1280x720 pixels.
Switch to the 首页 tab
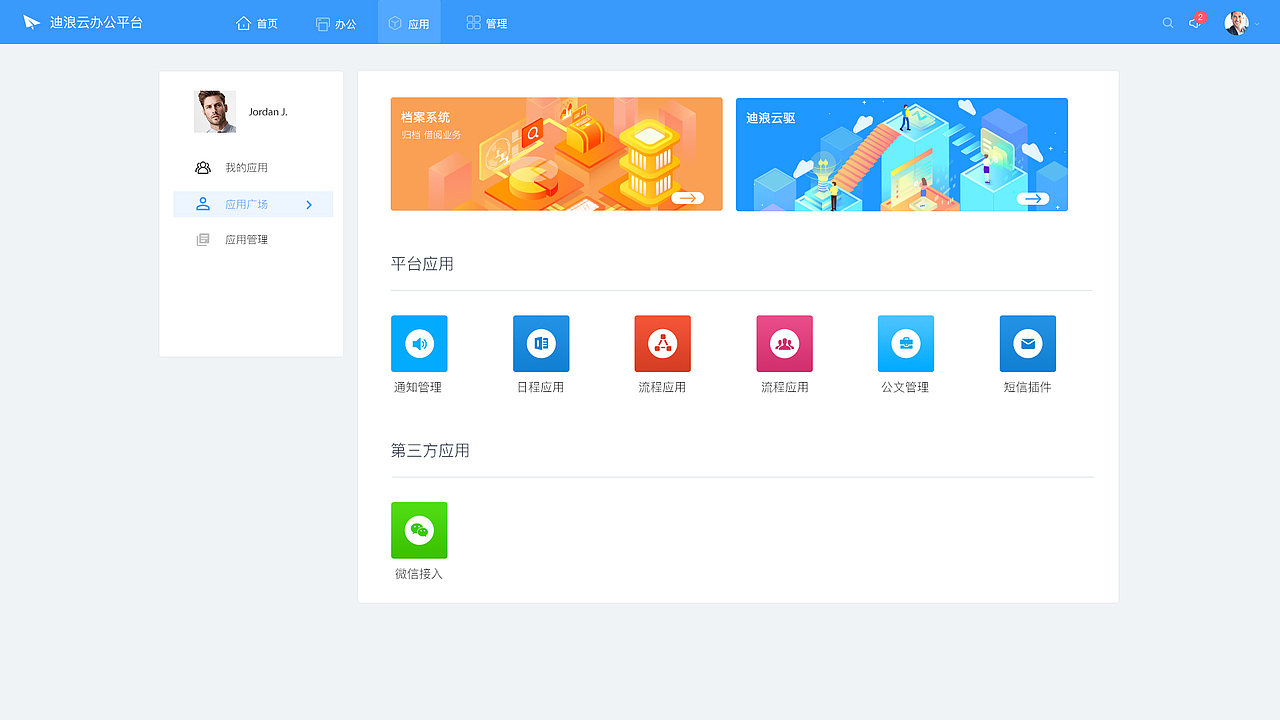click(x=257, y=21)
